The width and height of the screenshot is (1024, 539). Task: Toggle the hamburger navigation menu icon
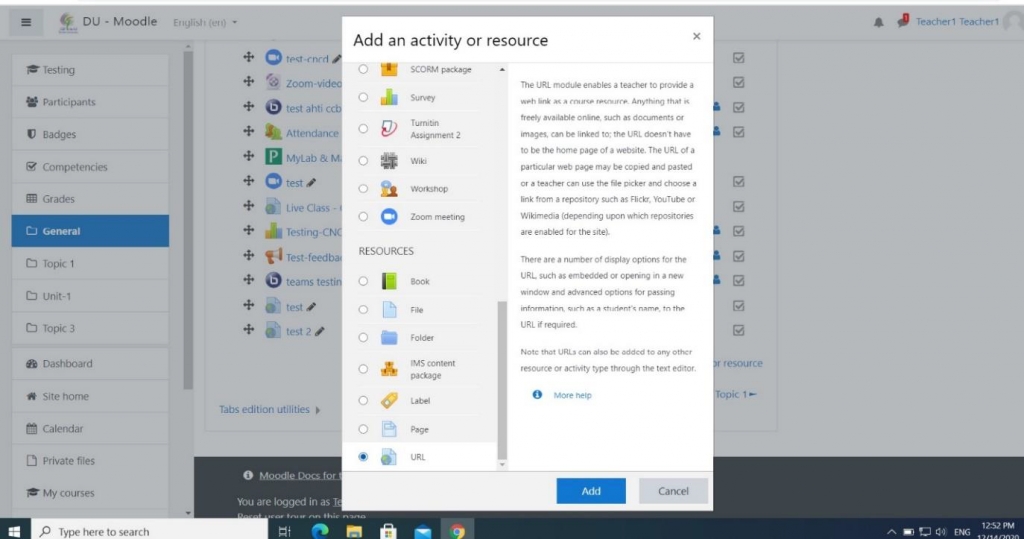(x=26, y=22)
